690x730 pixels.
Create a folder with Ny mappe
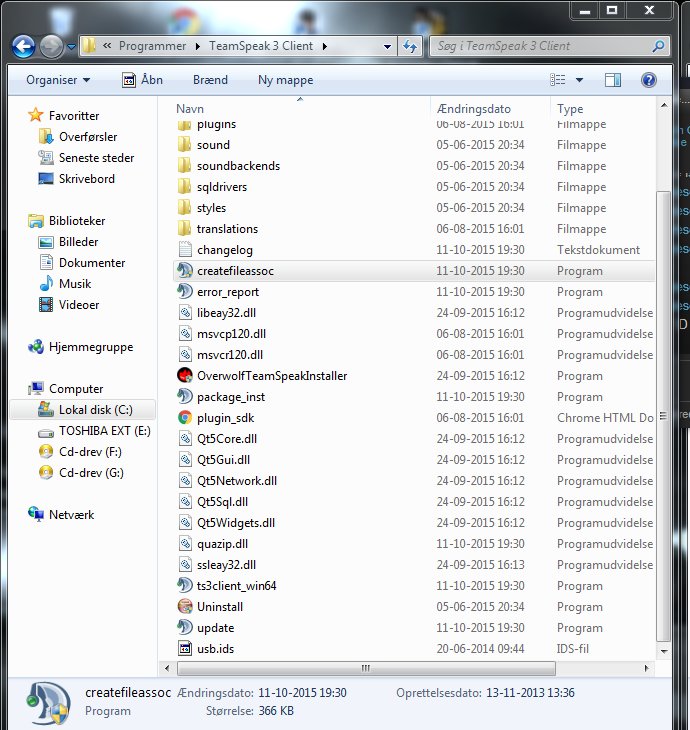click(285, 80)
